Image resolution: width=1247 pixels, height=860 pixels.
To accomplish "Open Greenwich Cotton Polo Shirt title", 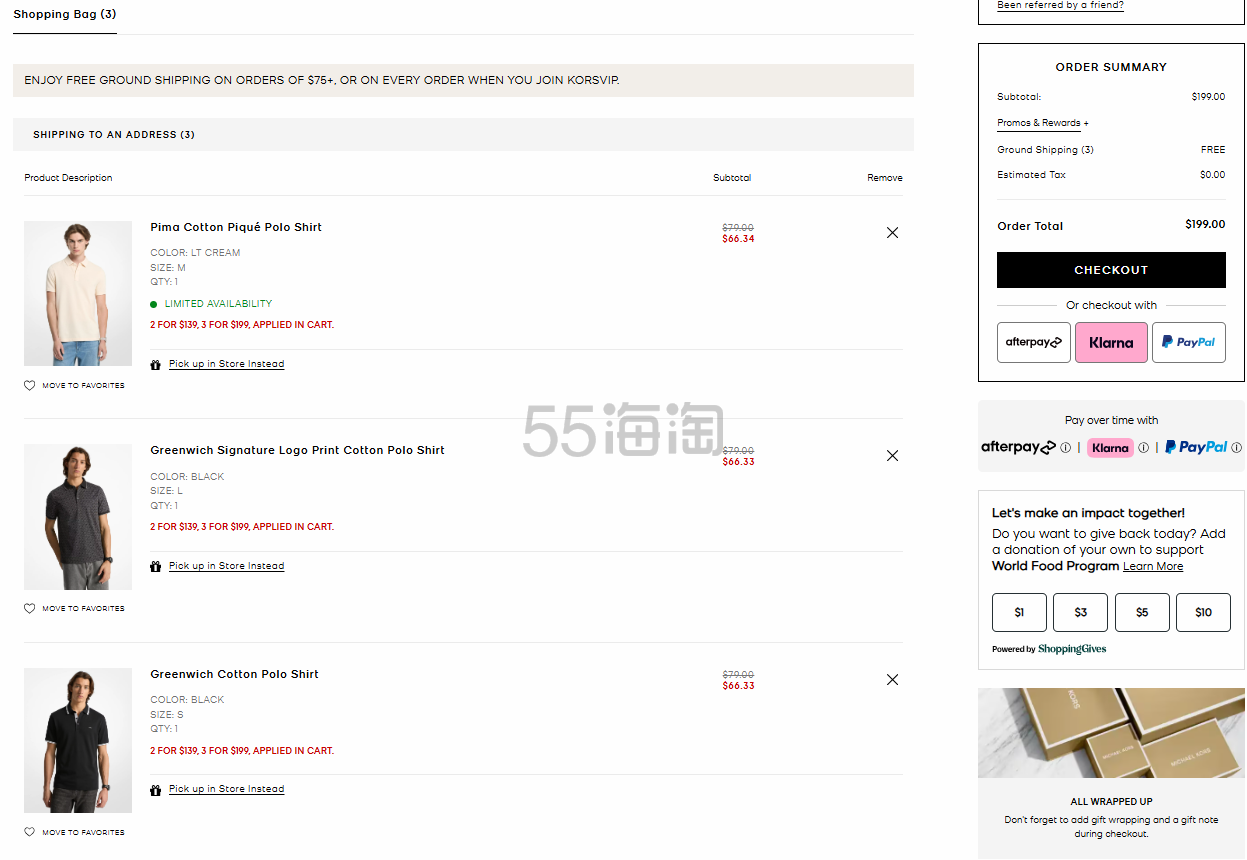I will click(234, 675).
